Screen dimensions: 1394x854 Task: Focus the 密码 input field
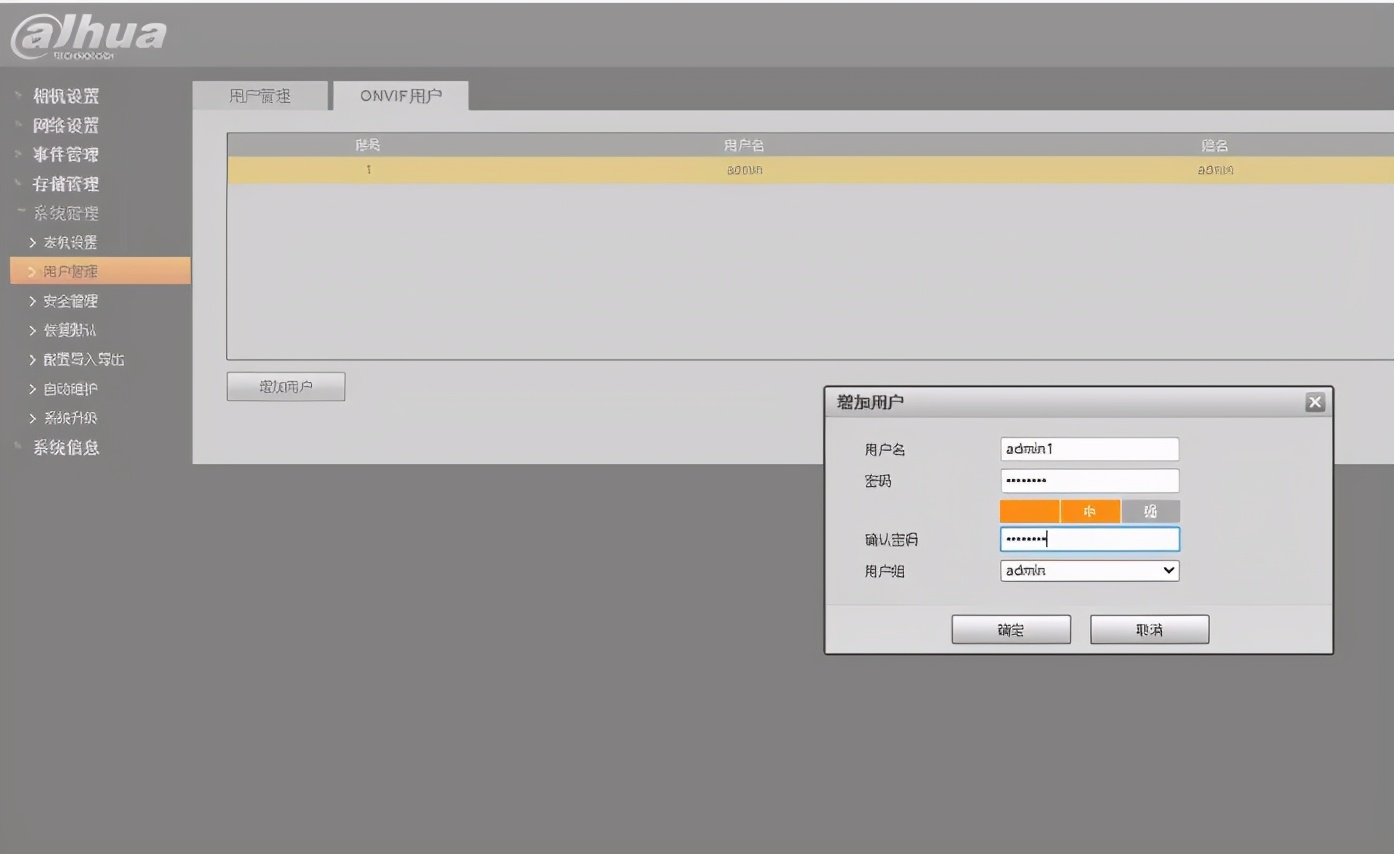point(1090,481)
